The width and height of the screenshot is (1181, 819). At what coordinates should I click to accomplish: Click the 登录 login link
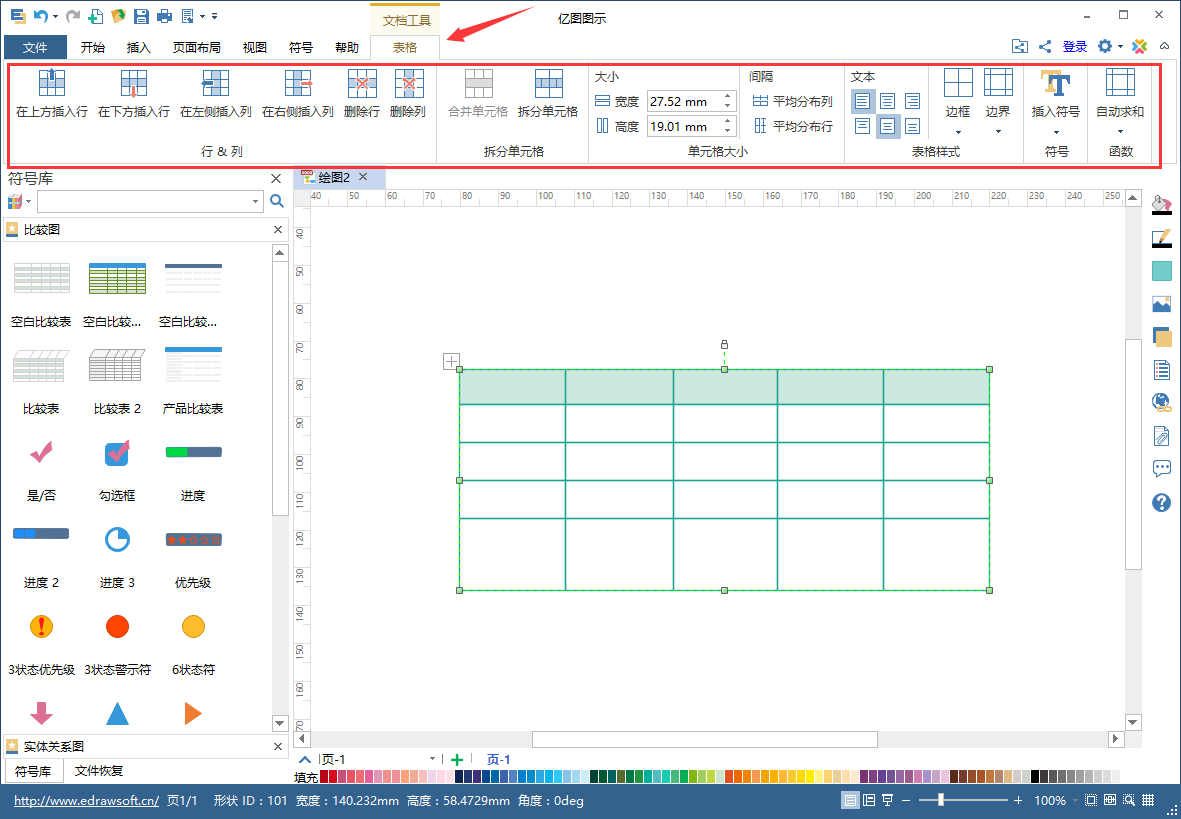click(x=1075, y=47)
